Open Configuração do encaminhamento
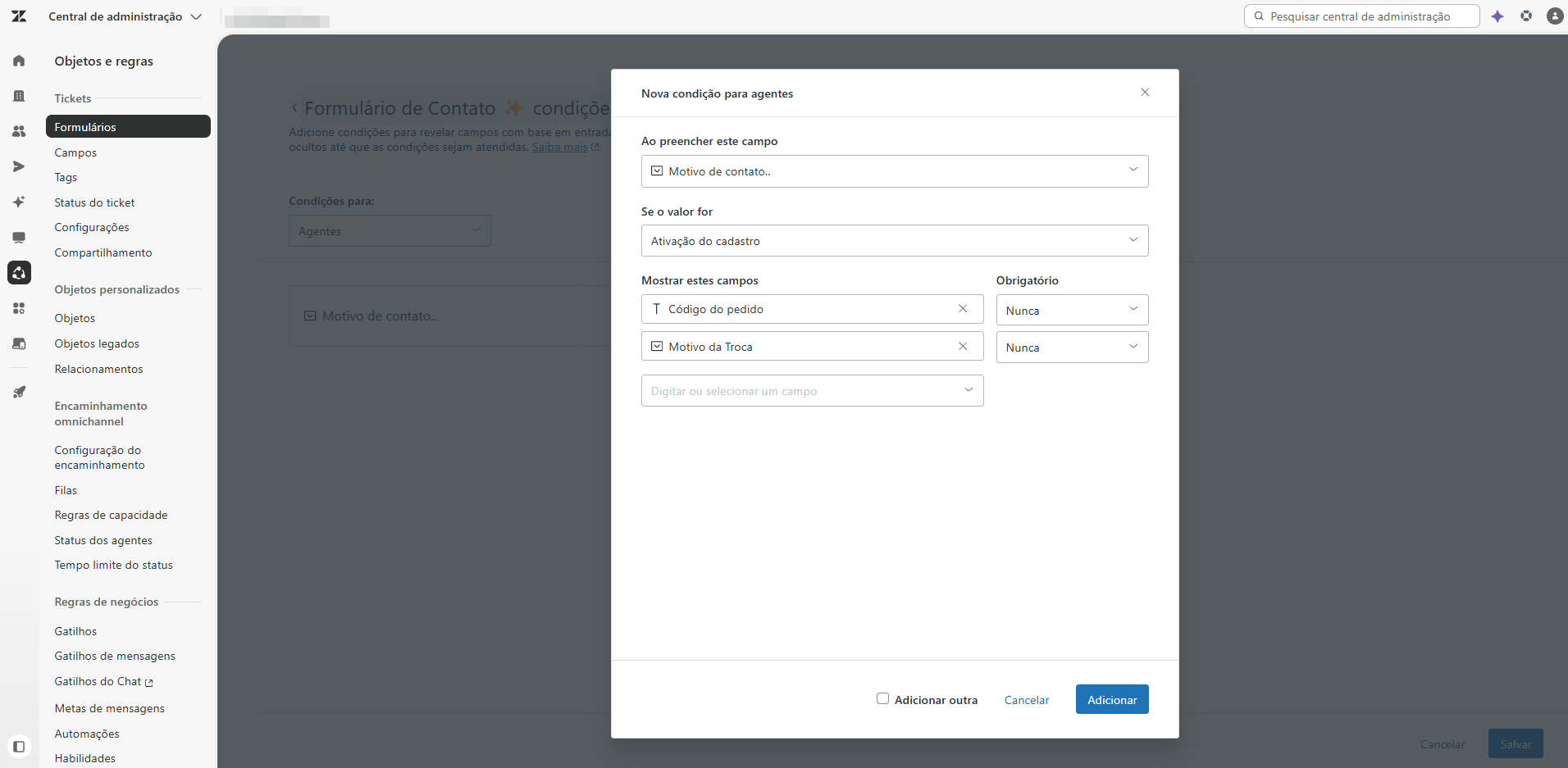The image size is (1568, 768). tap(99, 457)
